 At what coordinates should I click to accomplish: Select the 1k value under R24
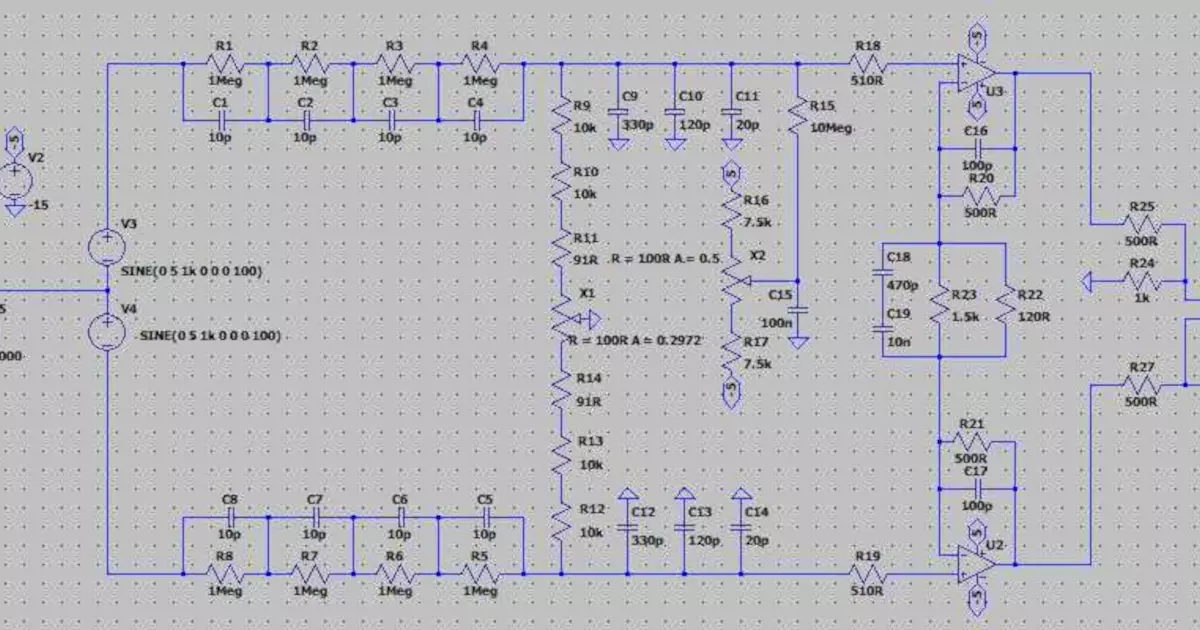coord(1141,298)
